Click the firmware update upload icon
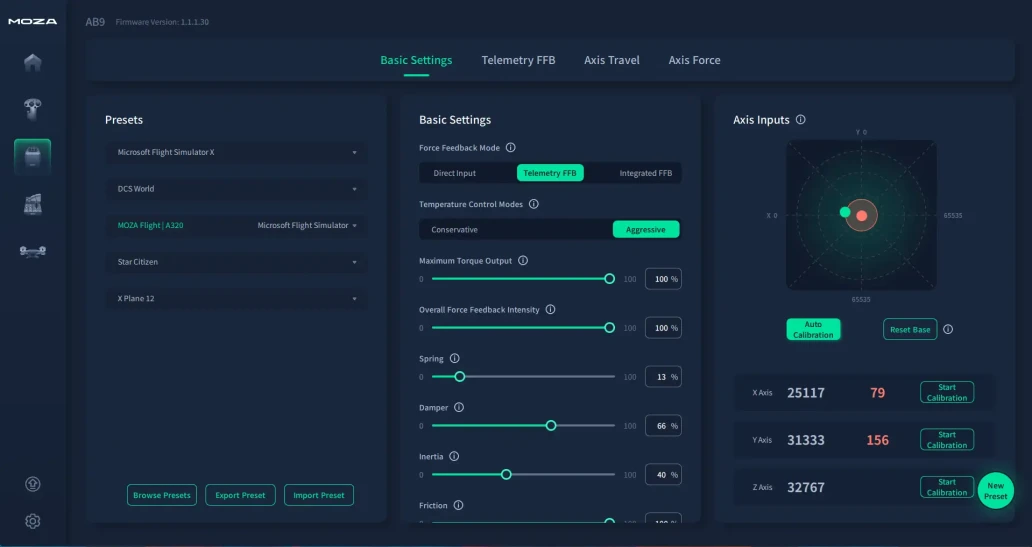The width and height of the screenshot is (1032, 547). click(32, 484)
